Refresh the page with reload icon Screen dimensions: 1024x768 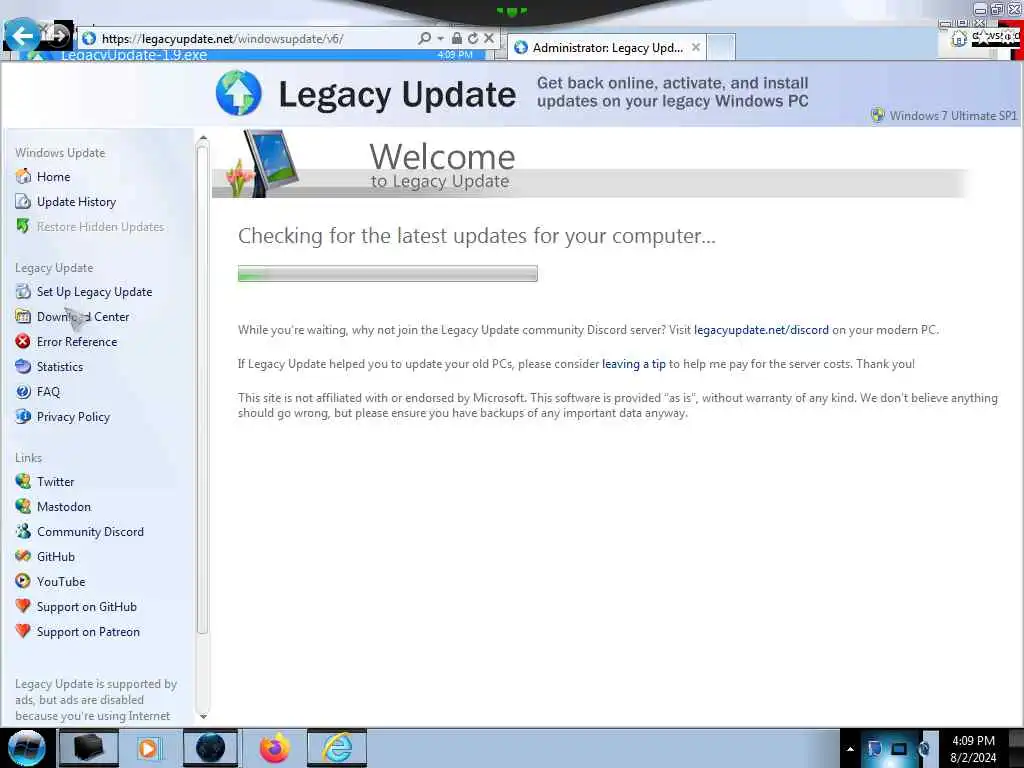tap(473, 39)
